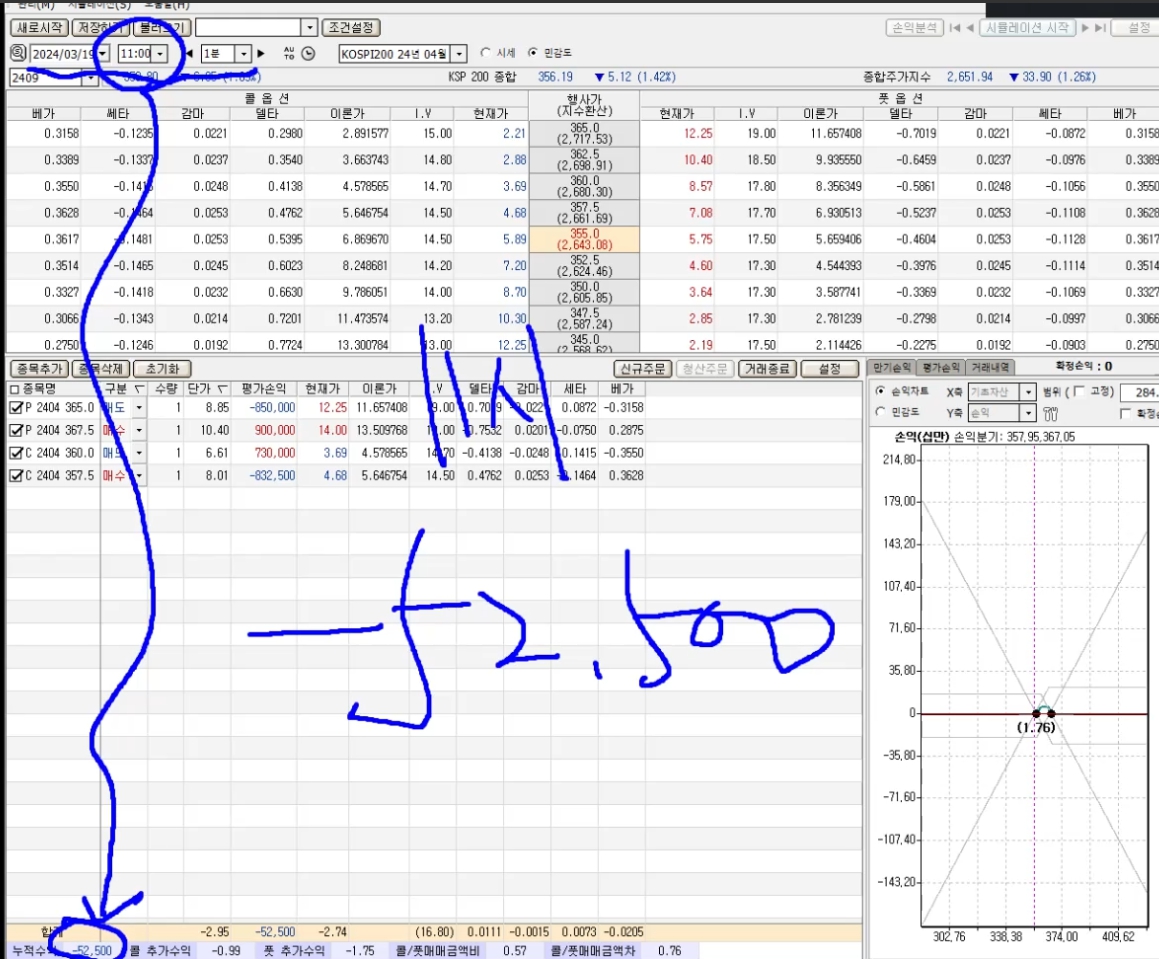Select the 시세 radio button
This screenshot has width=1159, height=959.
point(486,53)
